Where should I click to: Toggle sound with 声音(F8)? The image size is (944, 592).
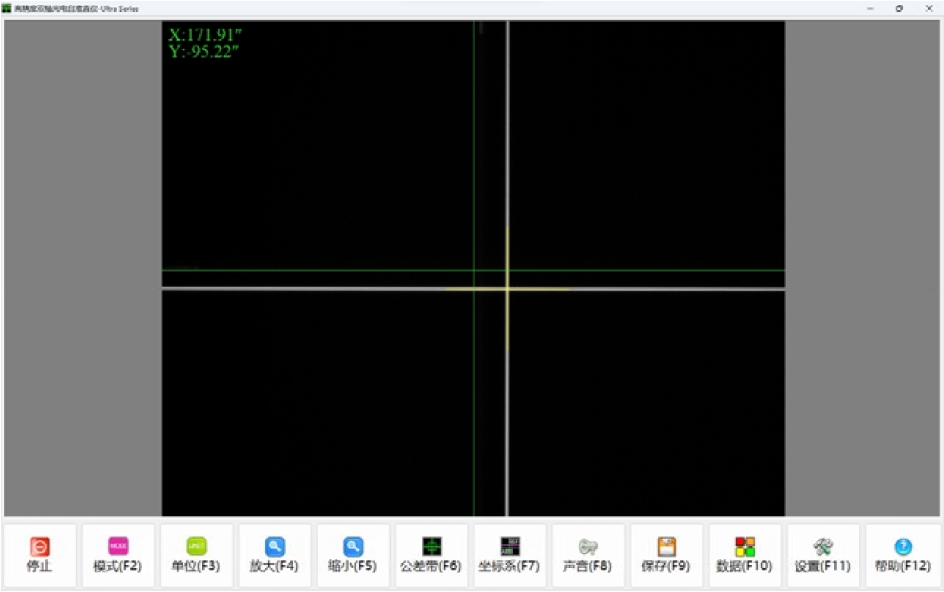(588, 555)
